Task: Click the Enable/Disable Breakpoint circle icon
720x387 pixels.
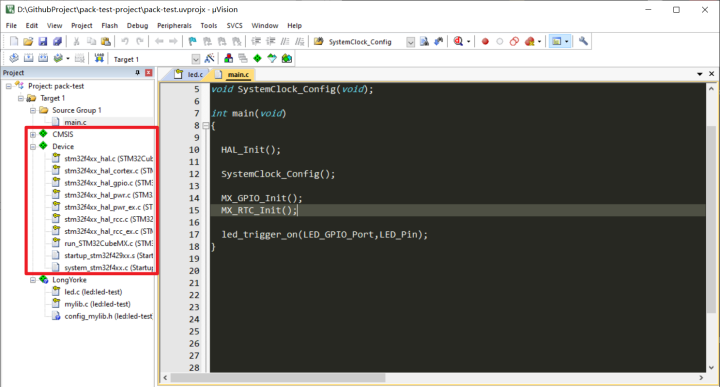Action: click(500, 41)
